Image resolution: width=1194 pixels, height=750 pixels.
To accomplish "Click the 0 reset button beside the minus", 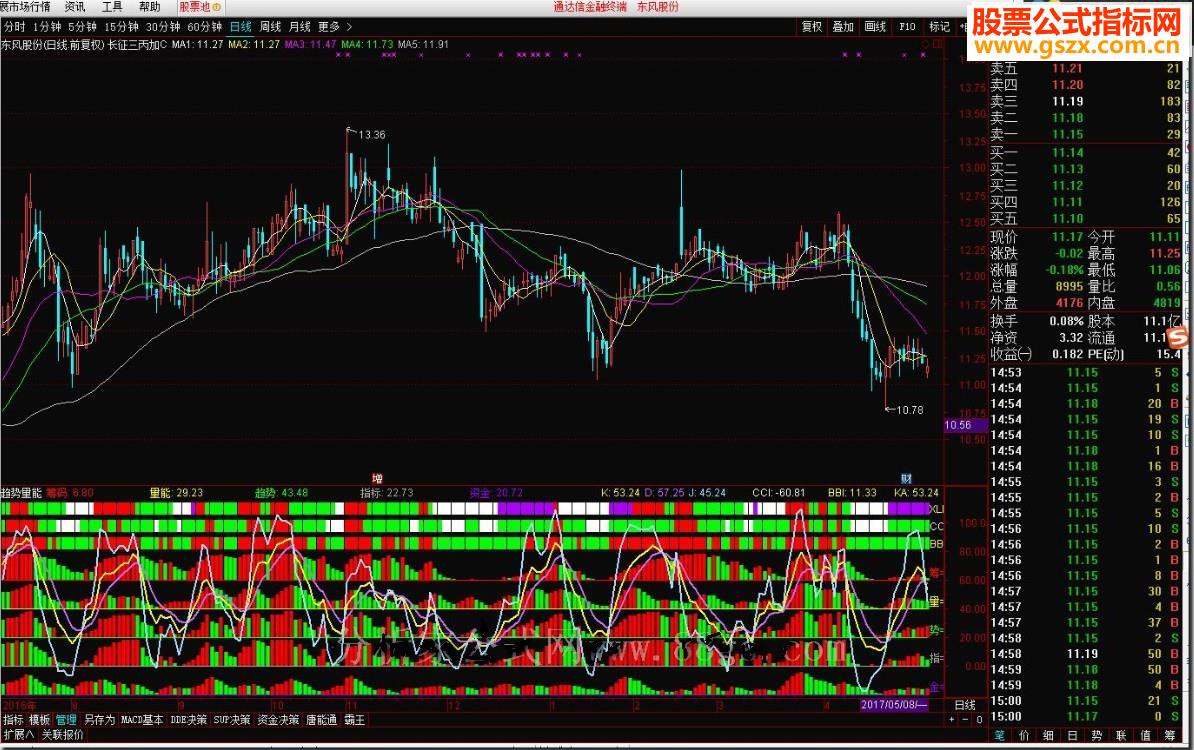I will click(x=979, y=720).
